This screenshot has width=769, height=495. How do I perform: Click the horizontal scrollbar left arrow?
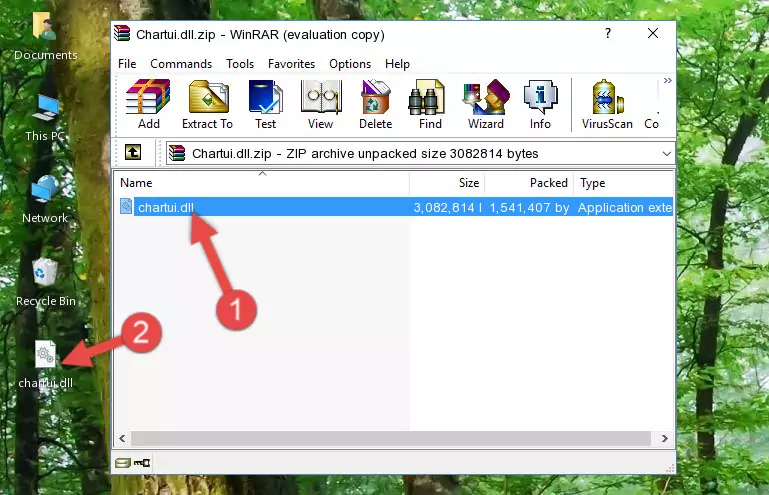point(122,438)
